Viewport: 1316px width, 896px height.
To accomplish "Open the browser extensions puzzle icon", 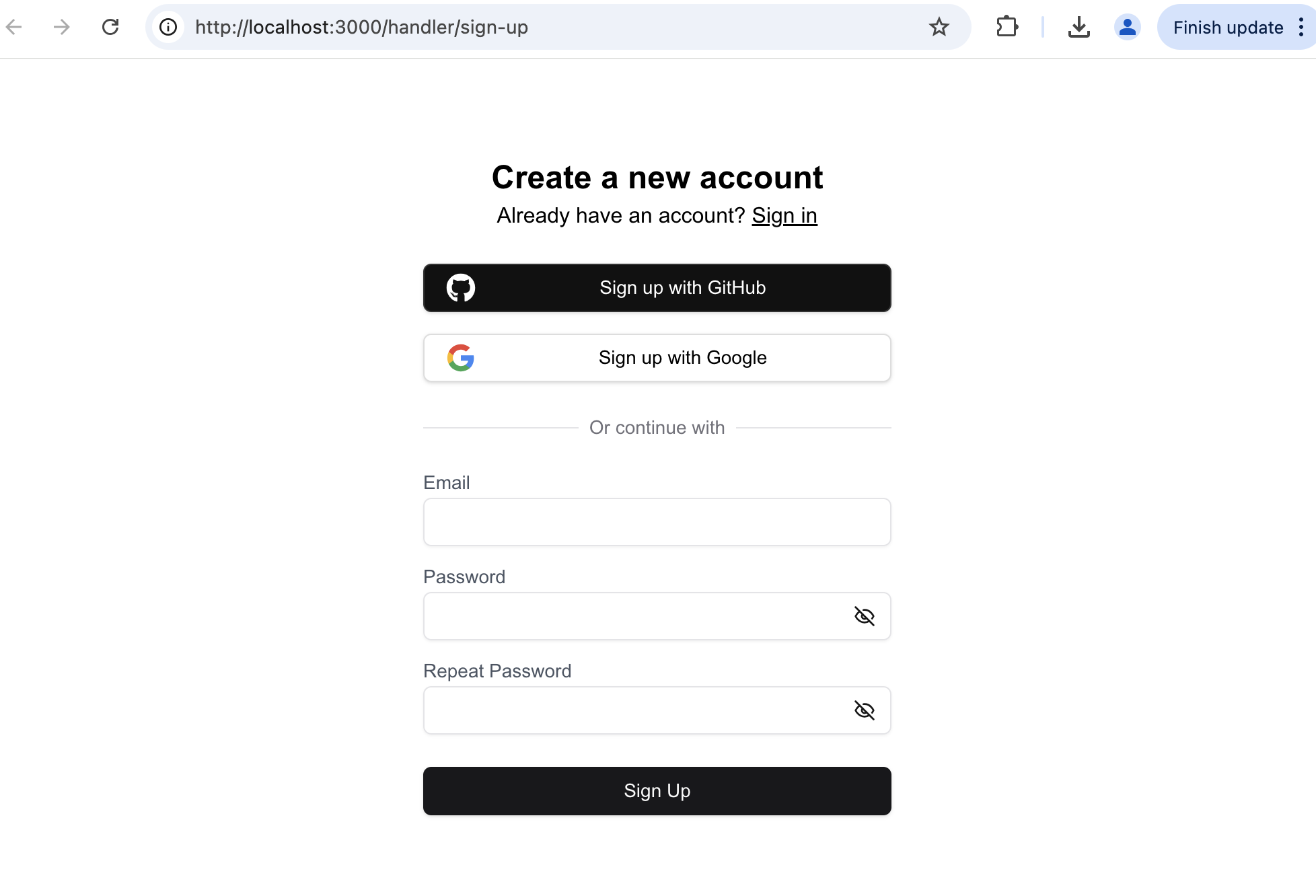I will [x=1007, y=27].
